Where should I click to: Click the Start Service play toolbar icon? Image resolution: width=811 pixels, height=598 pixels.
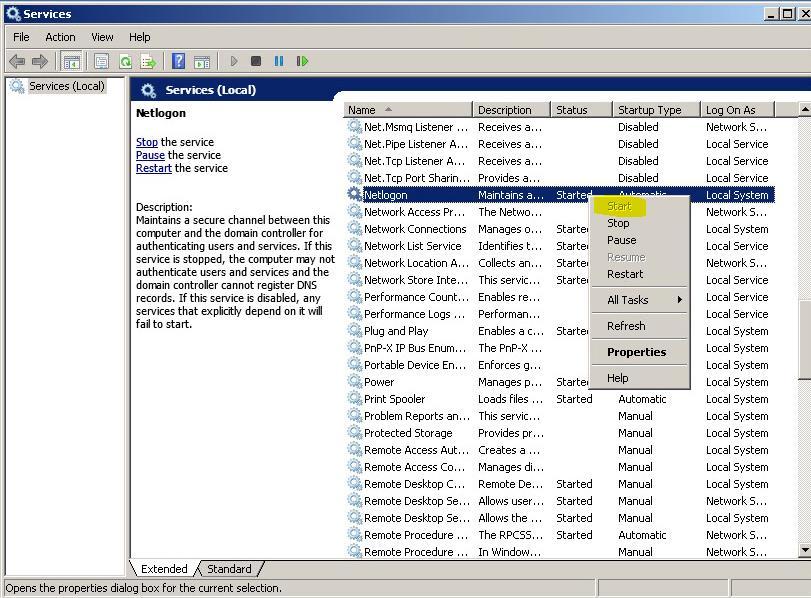234,62
